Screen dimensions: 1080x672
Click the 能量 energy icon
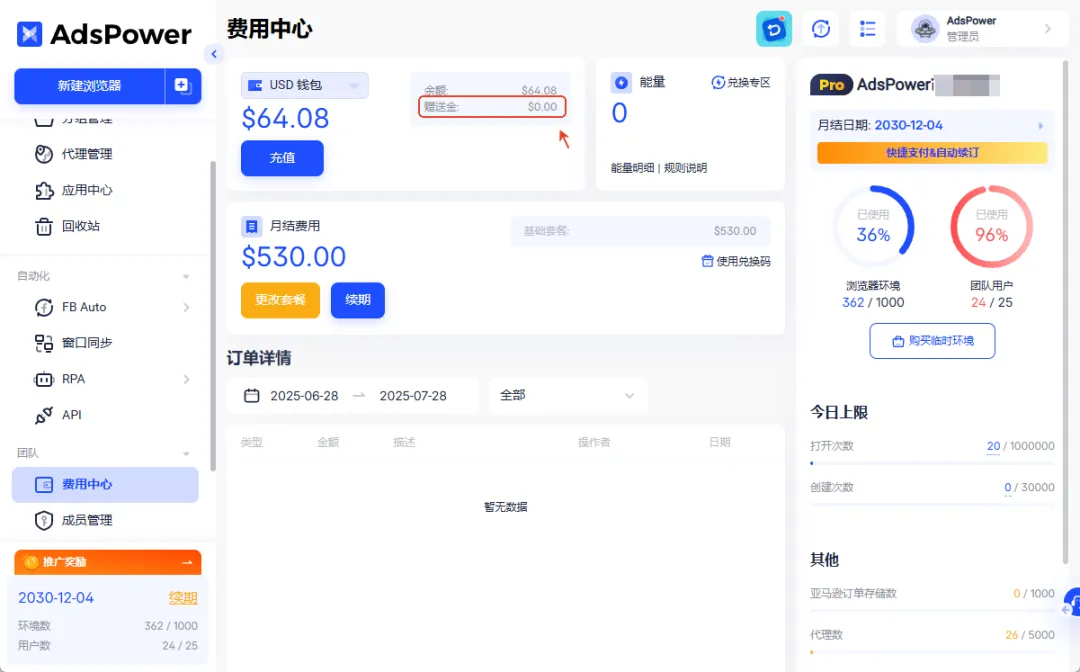point(621,83)
